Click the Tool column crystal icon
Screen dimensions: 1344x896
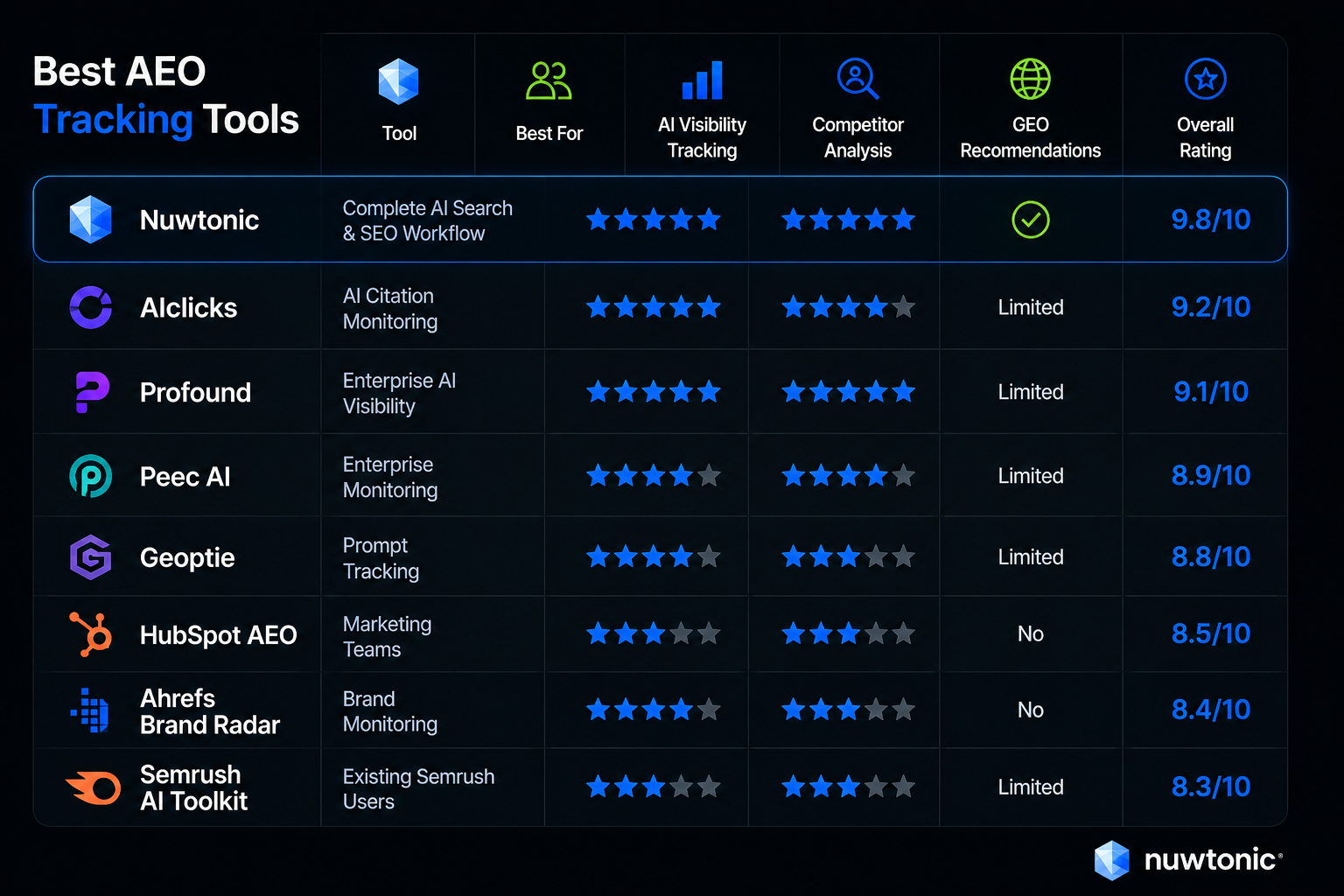coord(398,81)
